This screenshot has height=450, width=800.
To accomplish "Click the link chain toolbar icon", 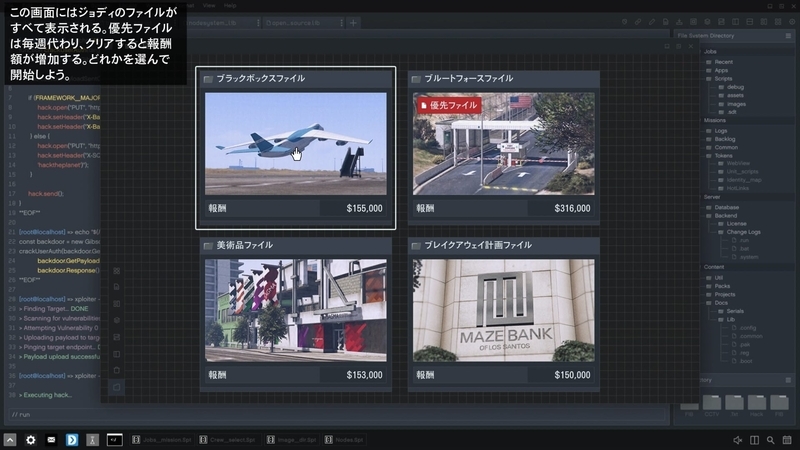I will (x=638, y=22).
